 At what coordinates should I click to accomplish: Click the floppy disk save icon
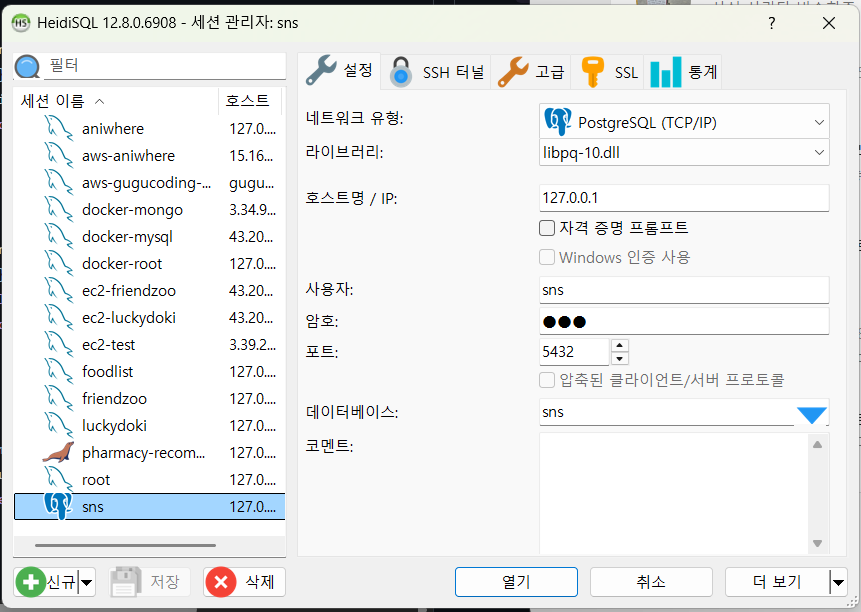click(x=125, y=582)
